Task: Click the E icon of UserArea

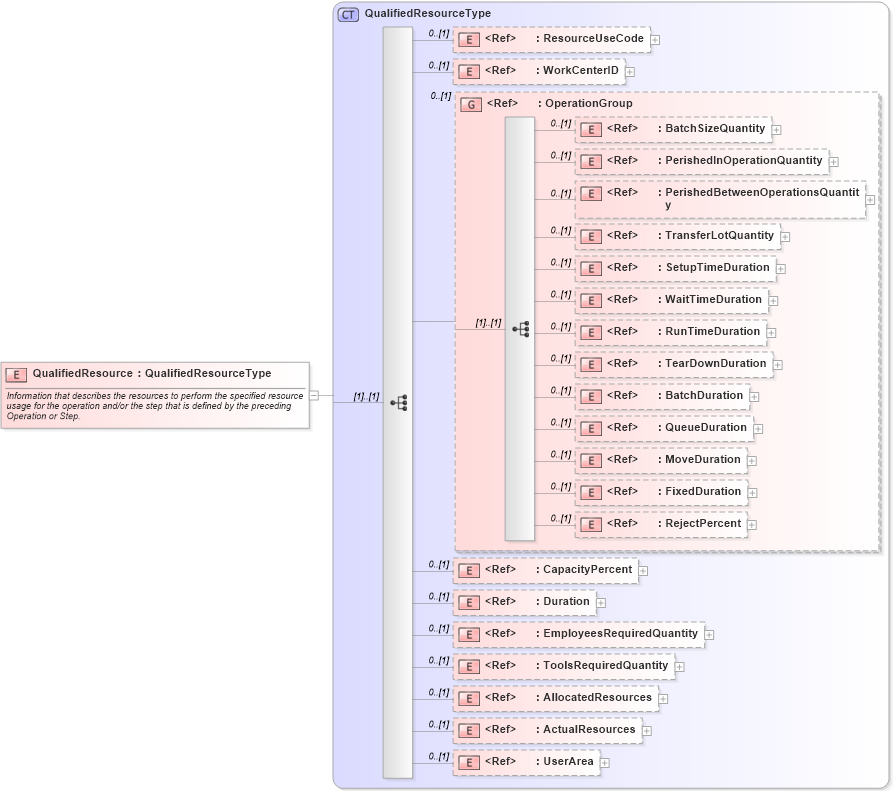Action: 469,761
